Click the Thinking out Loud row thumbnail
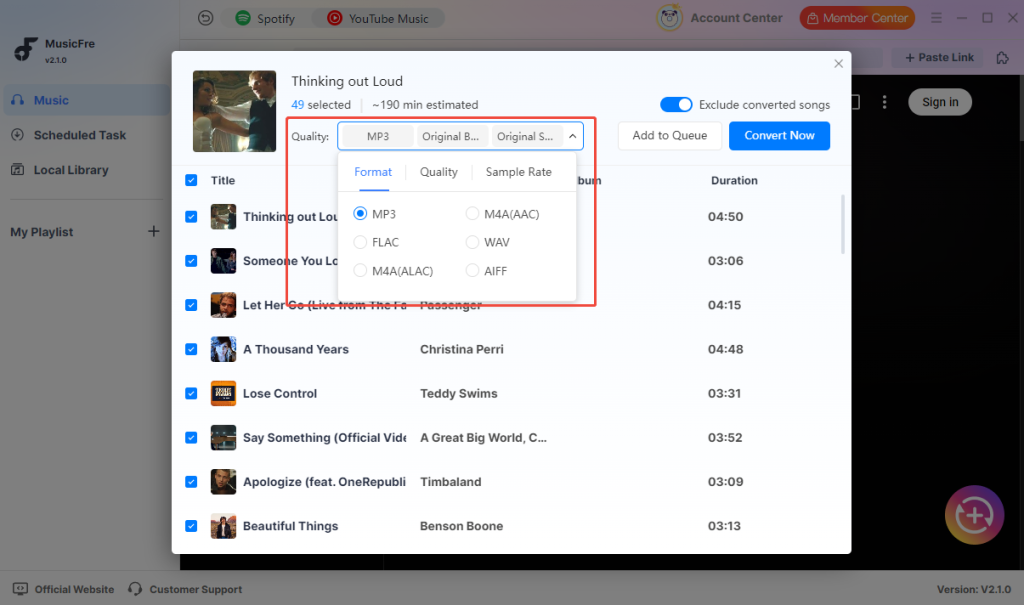1024x605 pixels. click(x=223, y=217)
